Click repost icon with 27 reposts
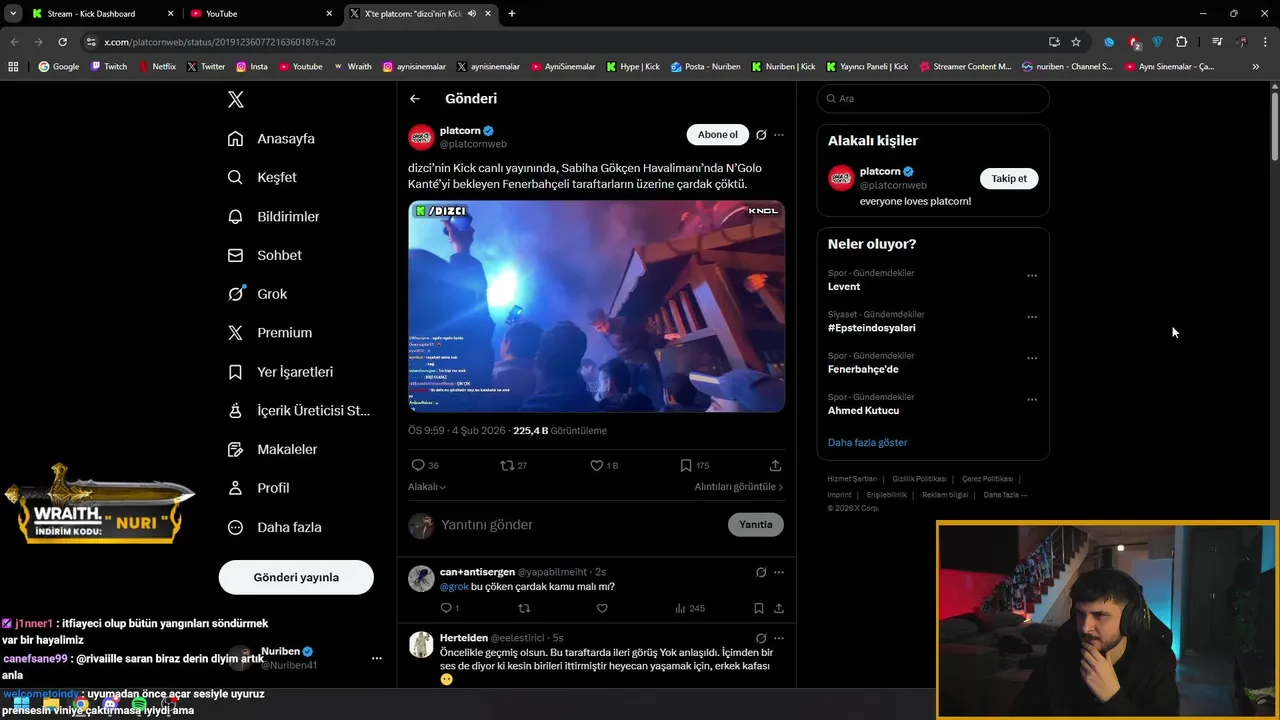Viewport: 1280px width, 720px height. (x=507, y=465)
